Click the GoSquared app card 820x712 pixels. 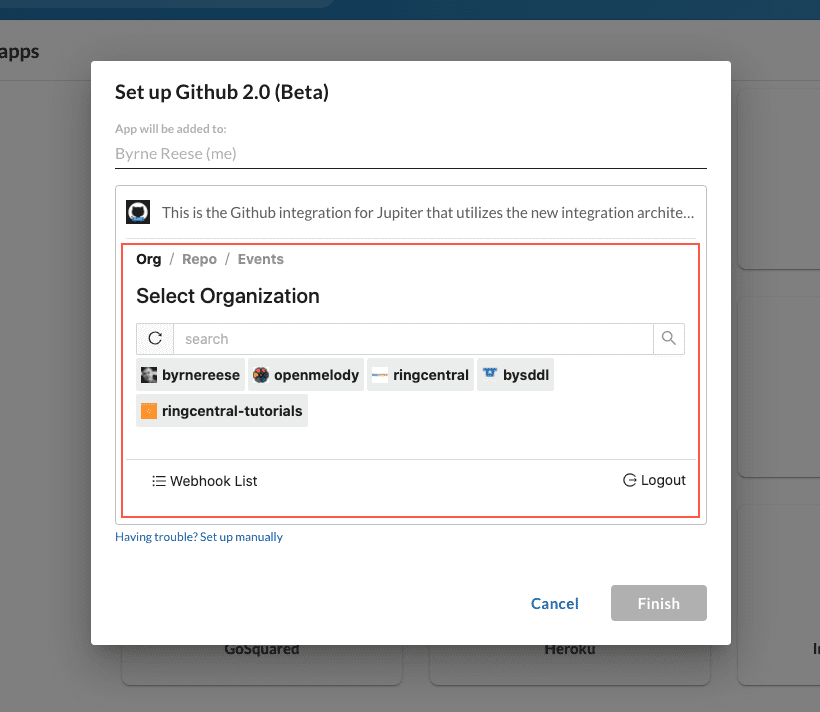[262, 663]
